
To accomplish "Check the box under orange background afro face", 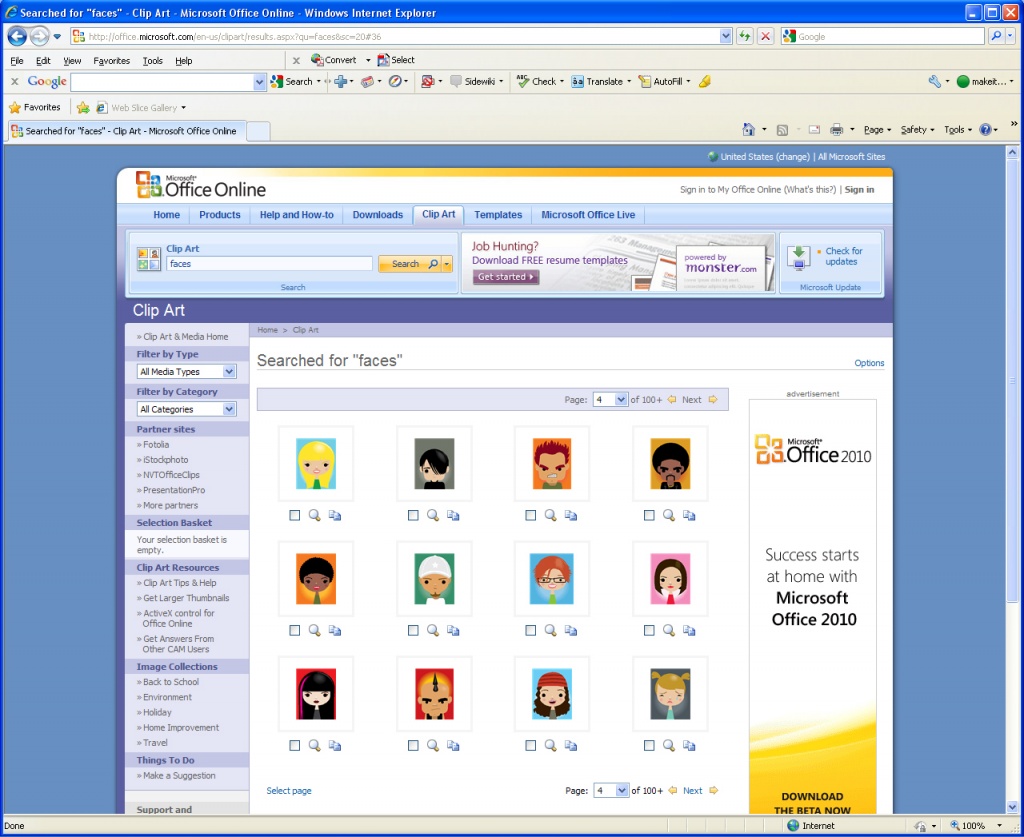I will [295, 630].
